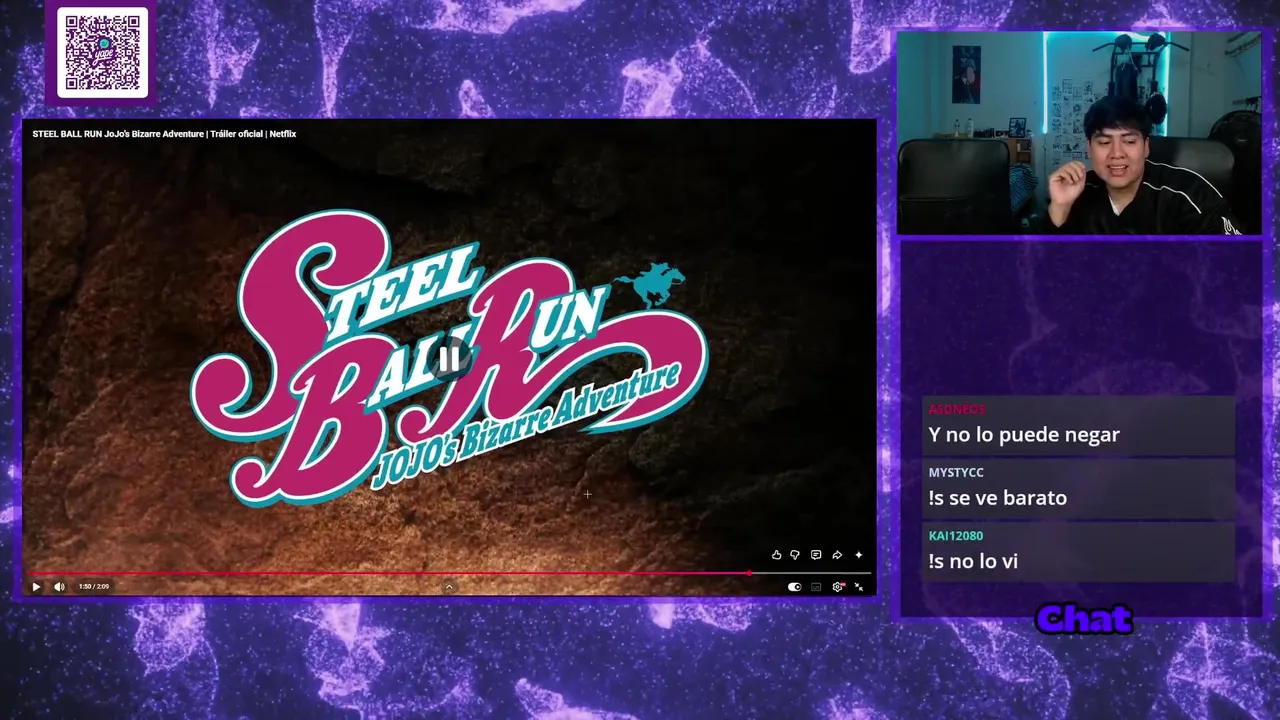Click the username MYSTYCC in chat
The width and height of the screenshot is (1280, 720).
pyautogui.click(x=956, y=472)
